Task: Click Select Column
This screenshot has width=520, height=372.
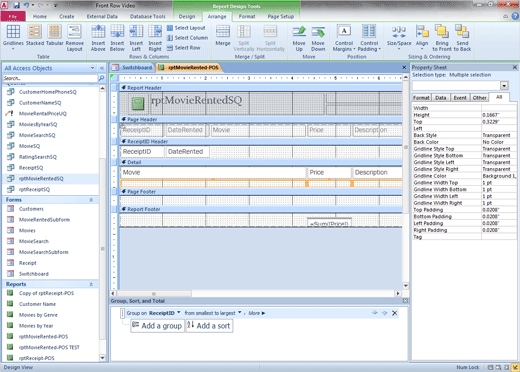Action: click(187, 38)
